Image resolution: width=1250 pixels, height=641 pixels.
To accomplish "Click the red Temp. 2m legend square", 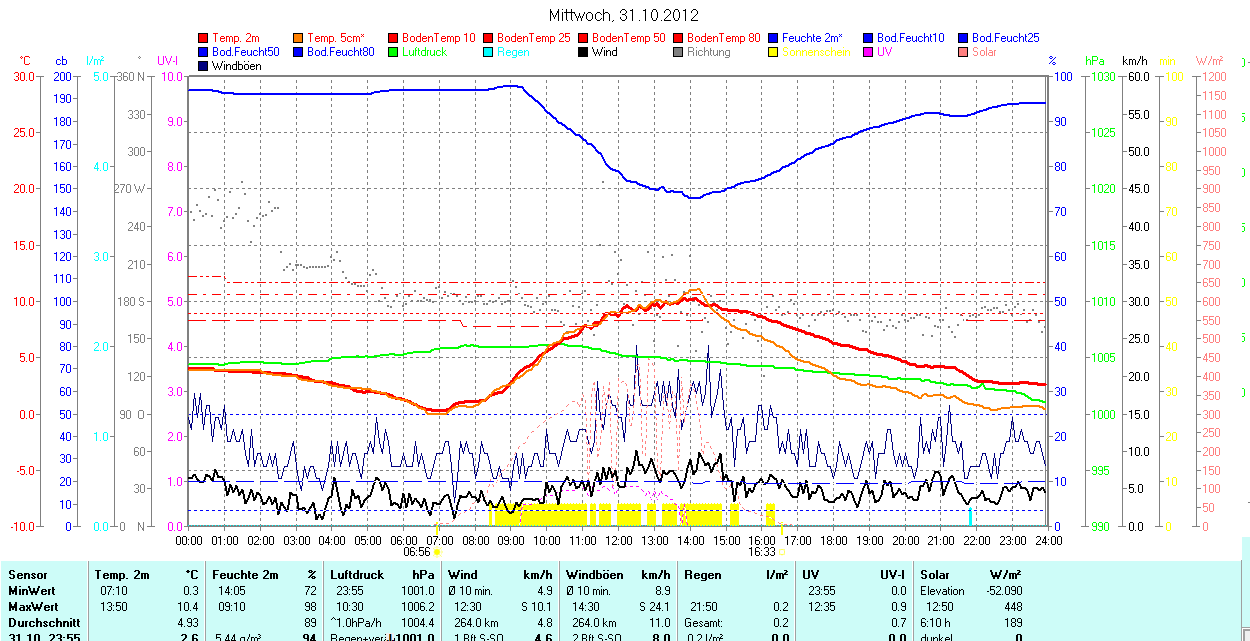I will (x=204, y=38).
